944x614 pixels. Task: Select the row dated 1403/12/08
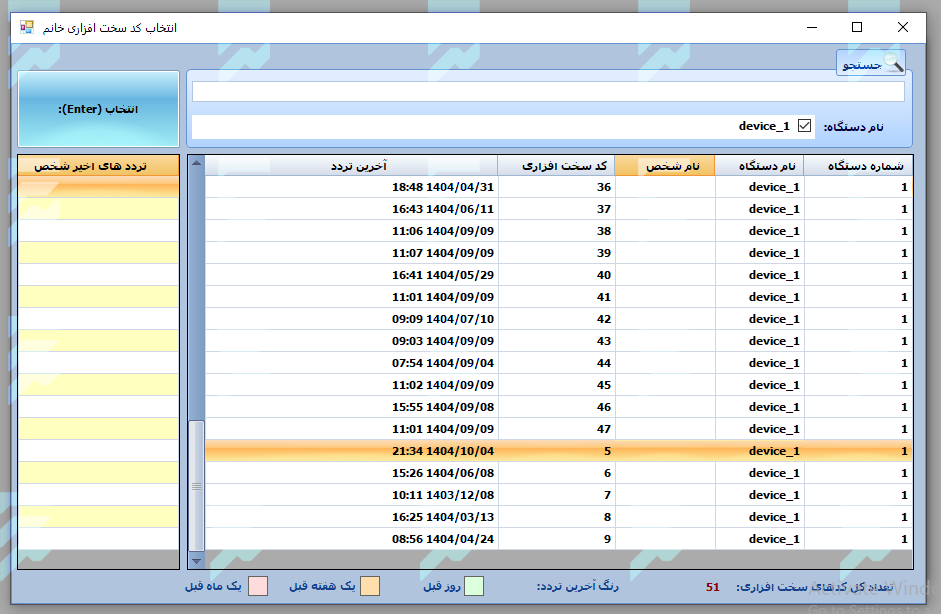click(558, 495)
